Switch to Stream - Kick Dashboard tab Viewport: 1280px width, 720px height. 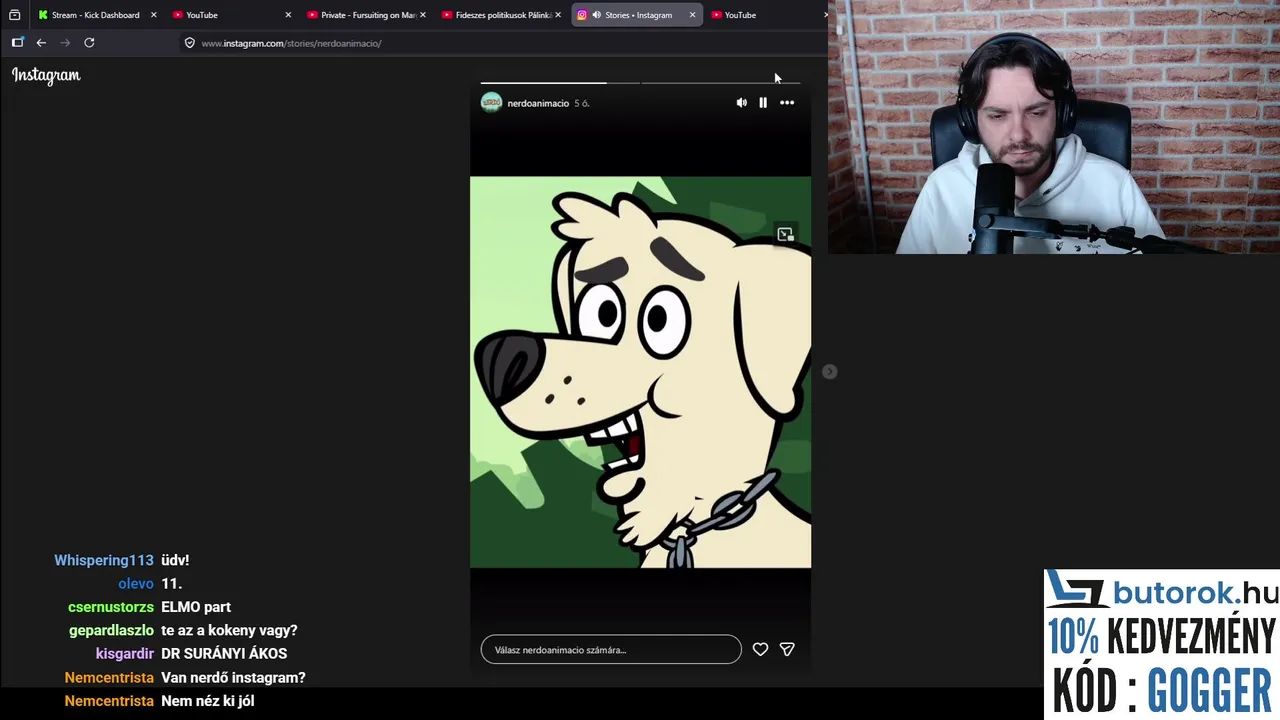[x=96, y=15]
